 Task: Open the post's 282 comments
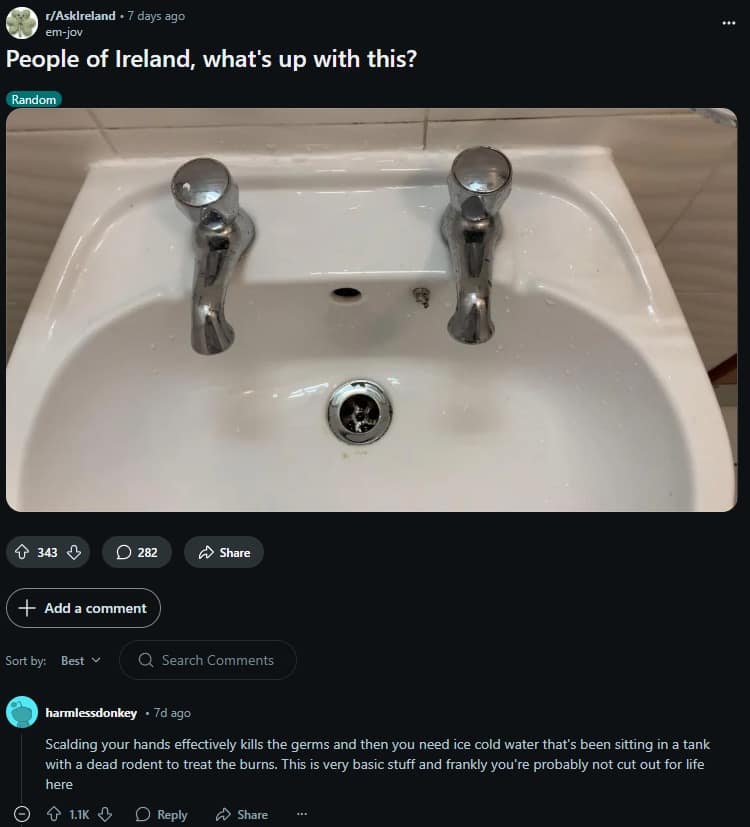pos(136,552)
